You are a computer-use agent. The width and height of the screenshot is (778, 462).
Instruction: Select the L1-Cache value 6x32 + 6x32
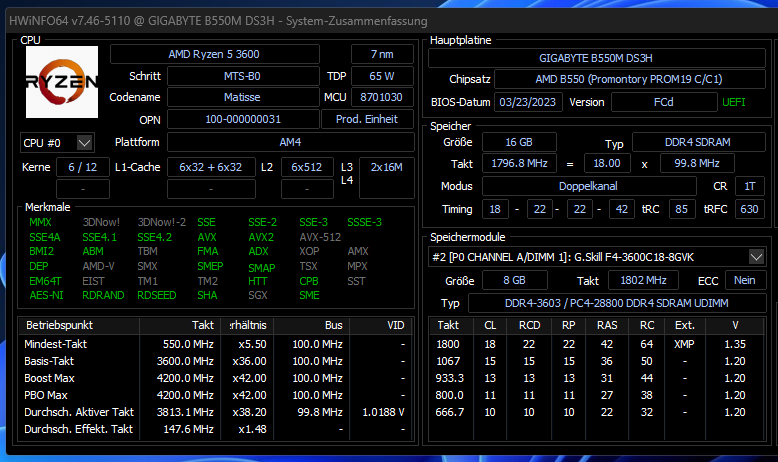tap(211, 167)
